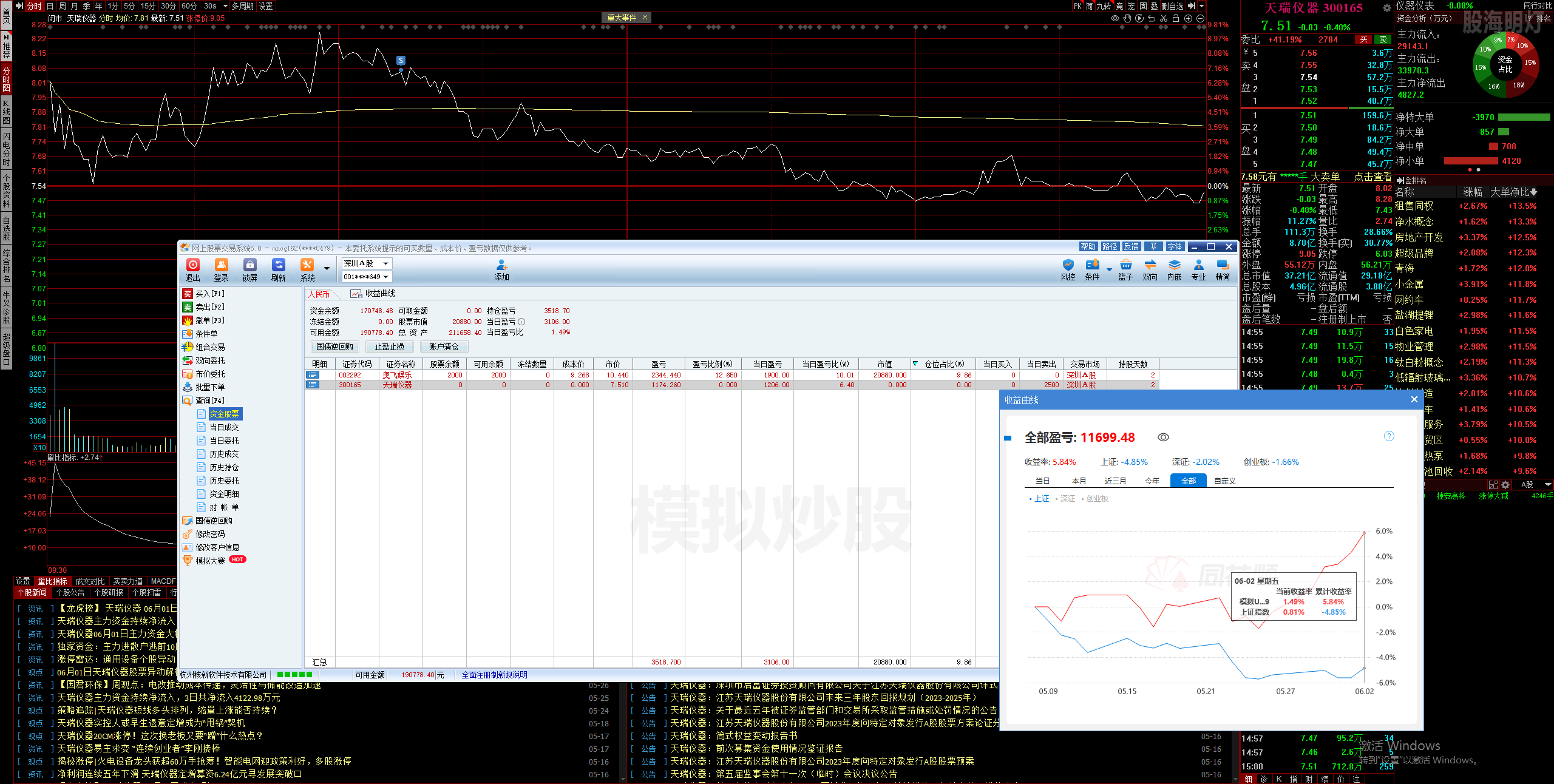Image resolution: width=1554 pixels, height=784 pixels.
Task: Toggle the eye icon beside 全部盈亏 value
Action: coord(1163,438)
